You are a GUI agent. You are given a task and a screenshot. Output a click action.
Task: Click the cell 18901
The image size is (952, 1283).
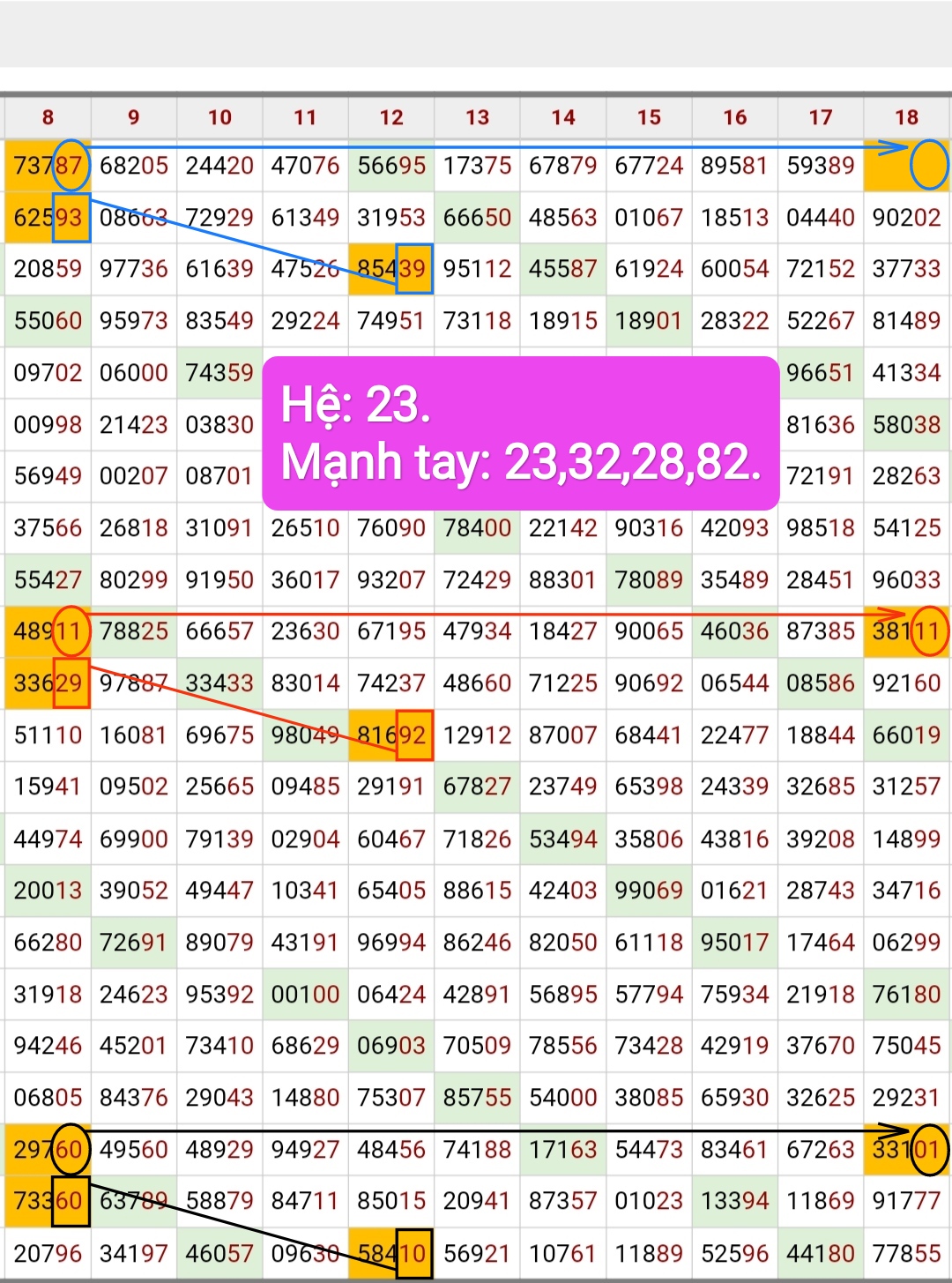tap(649, 321)
